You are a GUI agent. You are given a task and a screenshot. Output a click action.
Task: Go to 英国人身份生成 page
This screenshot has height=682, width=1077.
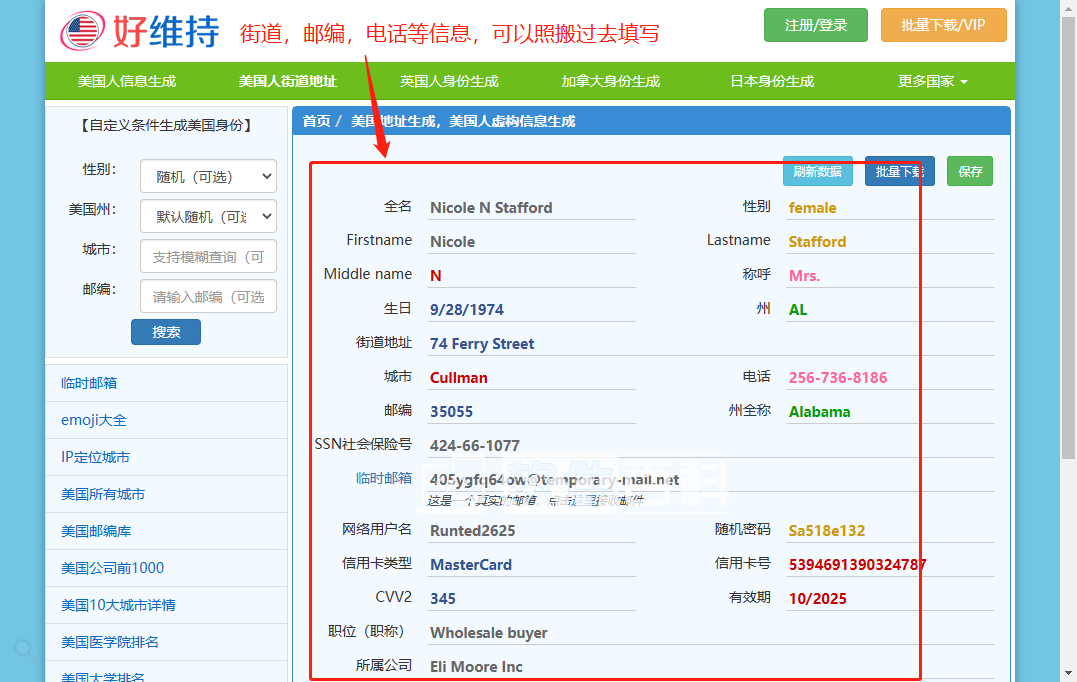tap(449, 81)
